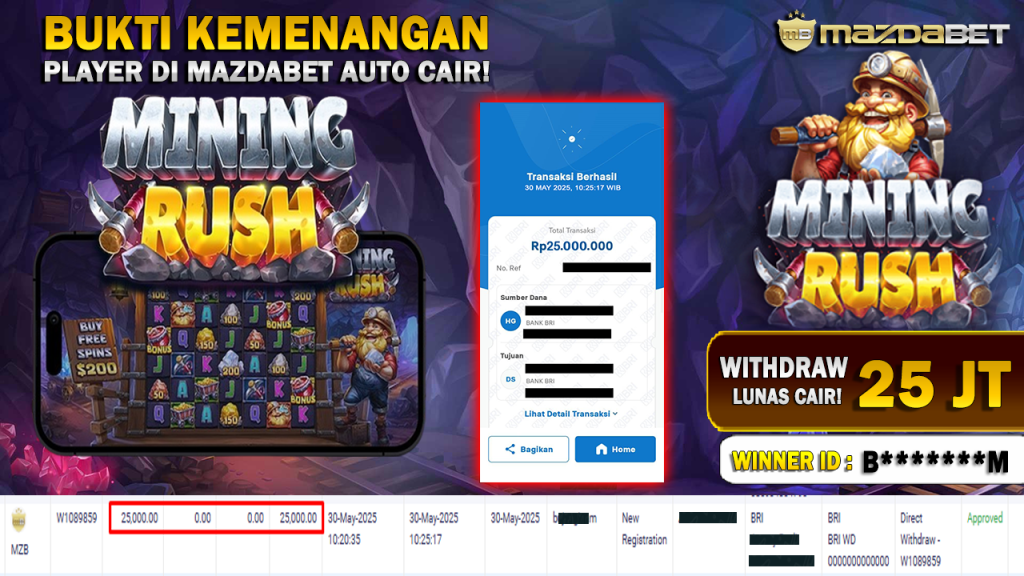This screenshot has width=1024, height=576.
Task: Click the loading spinner above Transaksi Berhasil
Action: pyautogui.click(x=572, y=139)
